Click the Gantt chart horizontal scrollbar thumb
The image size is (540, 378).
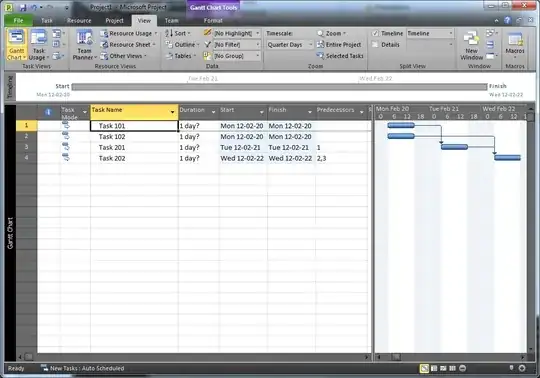(396, 357)
